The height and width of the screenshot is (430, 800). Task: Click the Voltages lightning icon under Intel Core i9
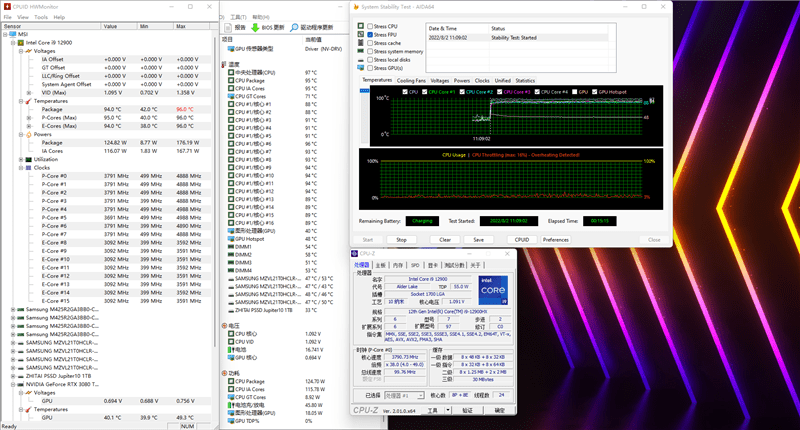click(x=29, y=51)
